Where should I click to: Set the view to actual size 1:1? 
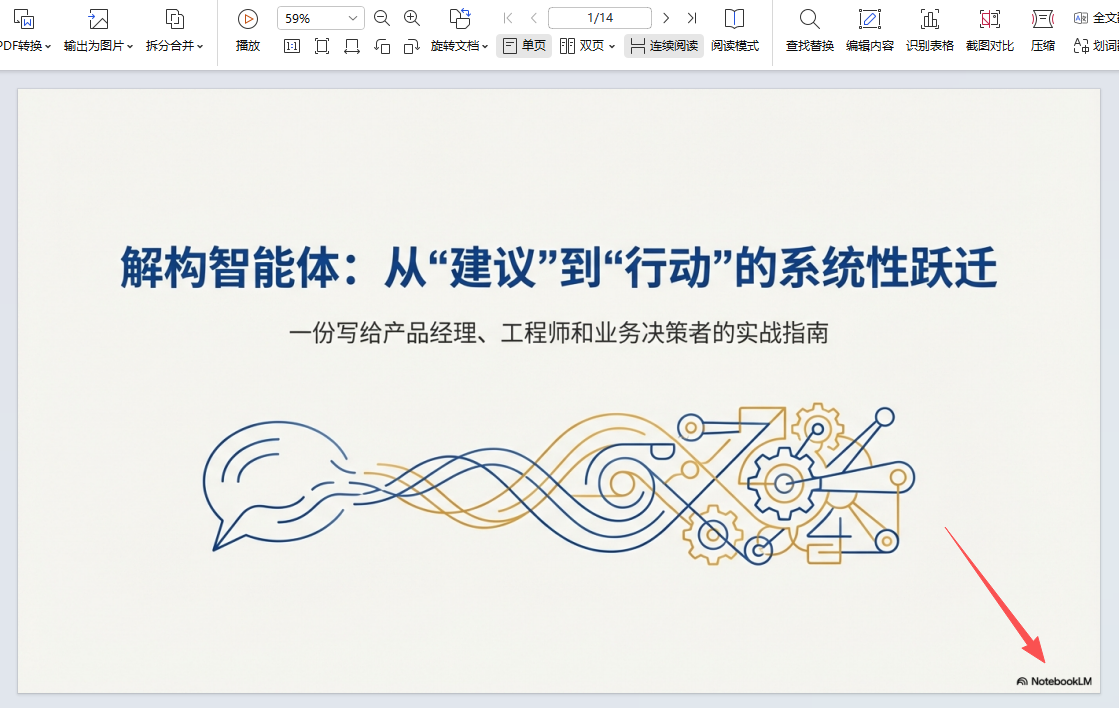[x=292, y=46]
